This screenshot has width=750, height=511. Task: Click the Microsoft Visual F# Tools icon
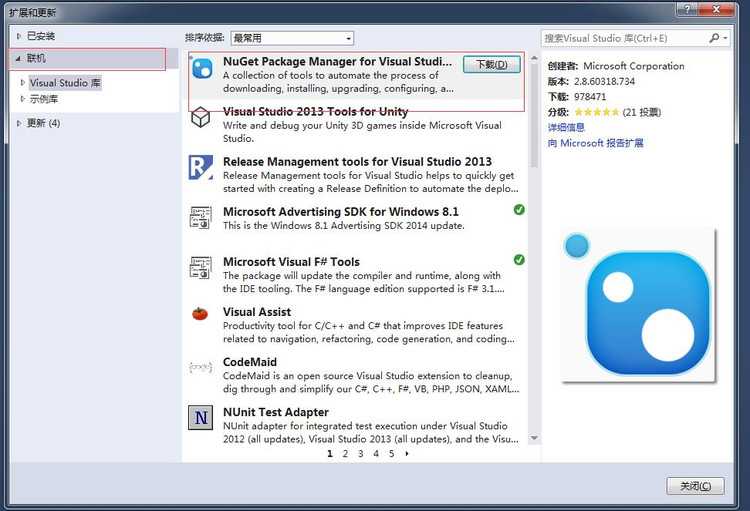pos(200,267)
